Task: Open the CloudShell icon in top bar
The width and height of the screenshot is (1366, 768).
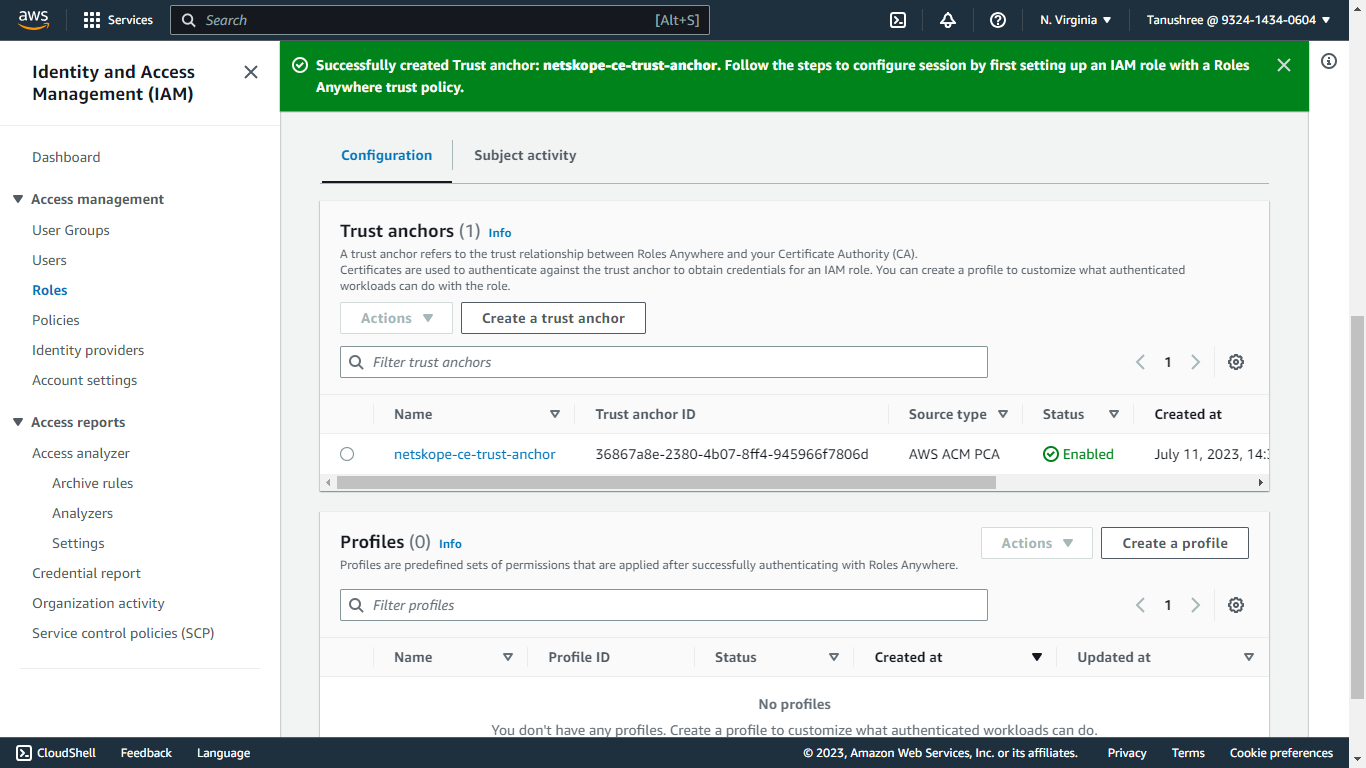Action: click(x=898, y=20)
